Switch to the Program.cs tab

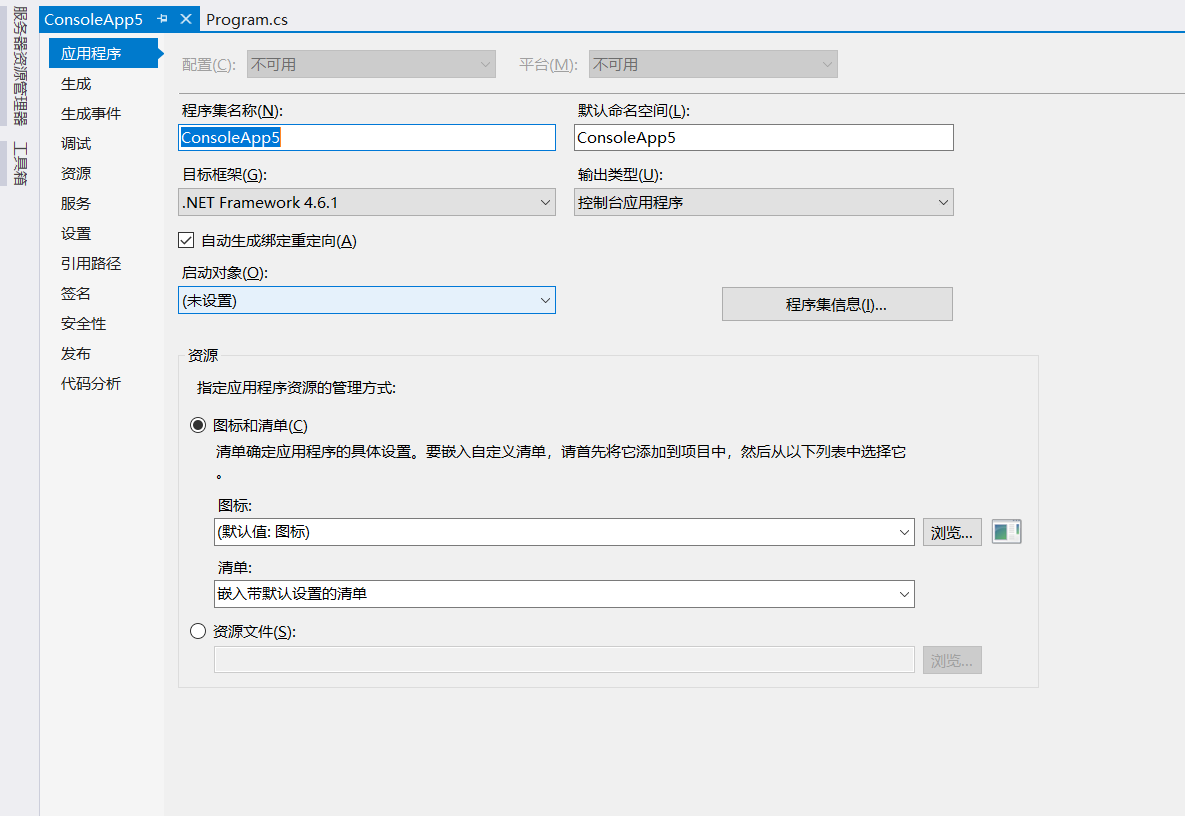point(246,20)
